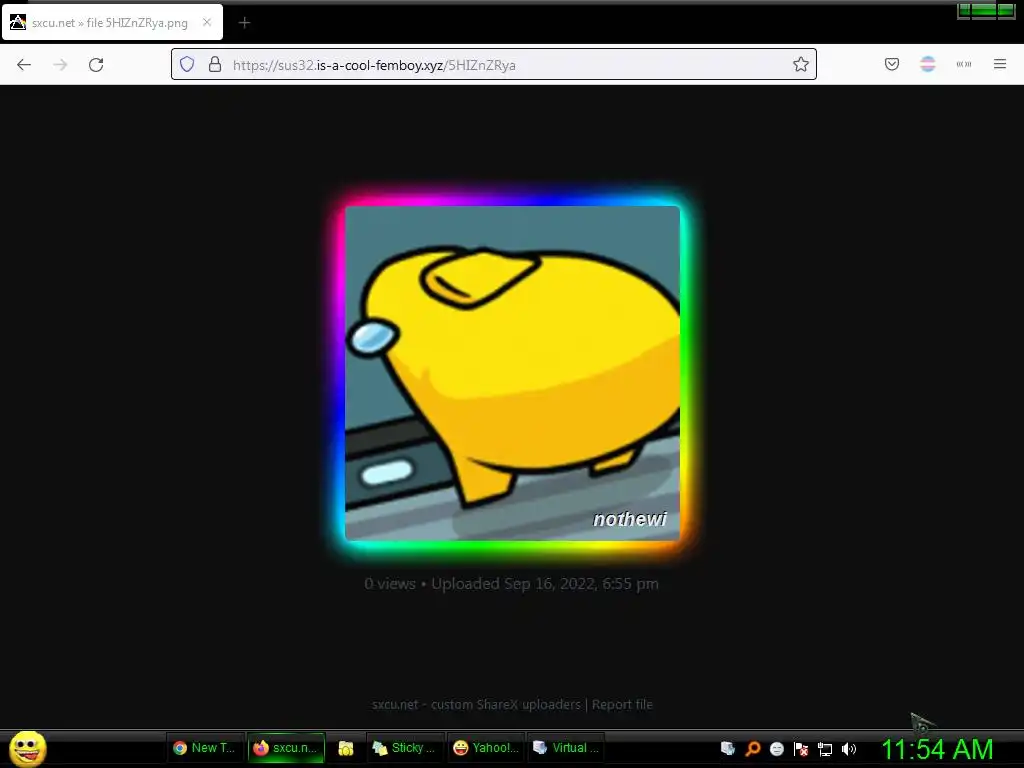Open the tracking protection shield icon
This screenshot has height=768, width=1024.
pos(187,64)
